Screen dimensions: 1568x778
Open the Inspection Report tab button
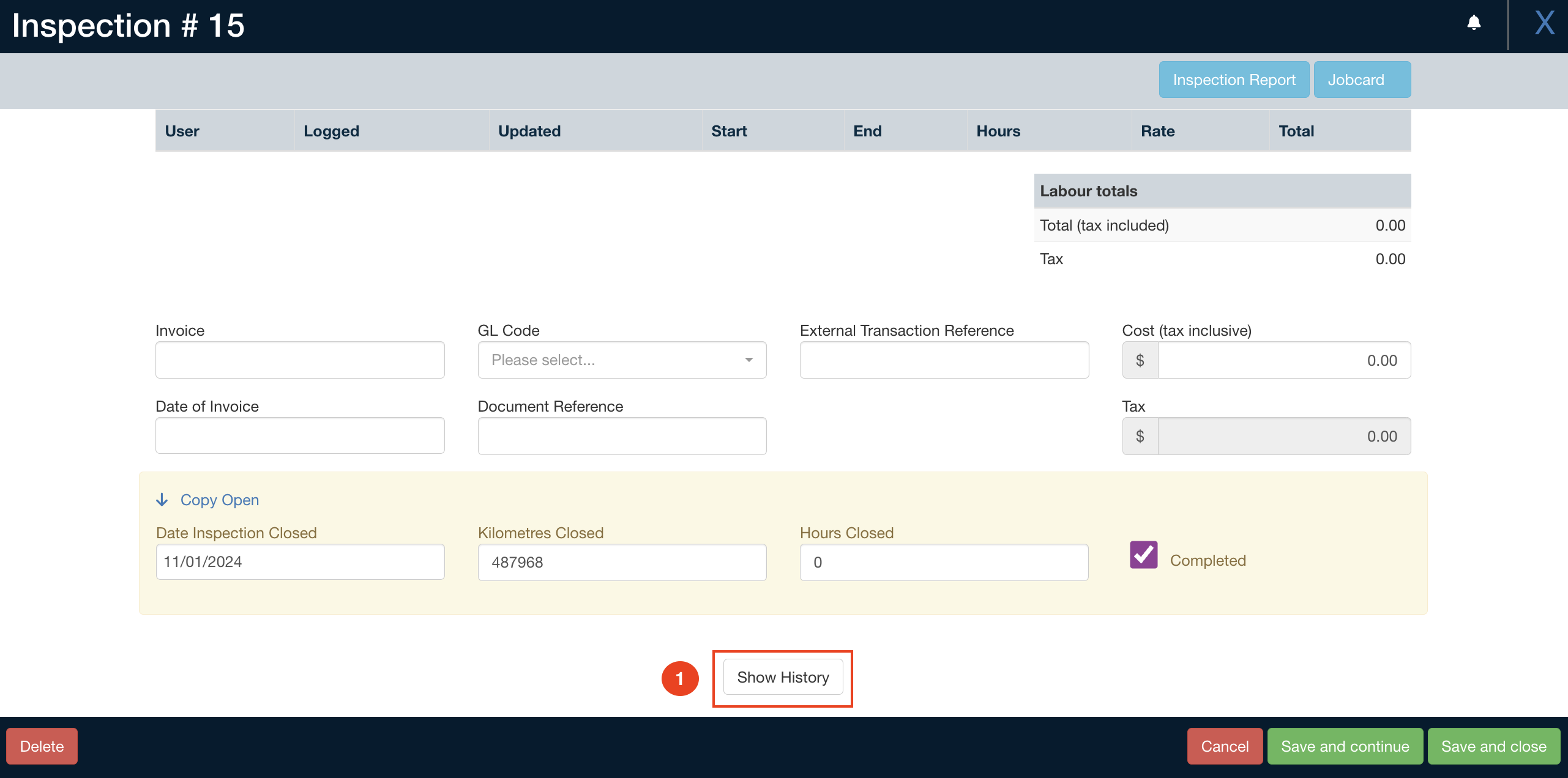[1234, 80]
